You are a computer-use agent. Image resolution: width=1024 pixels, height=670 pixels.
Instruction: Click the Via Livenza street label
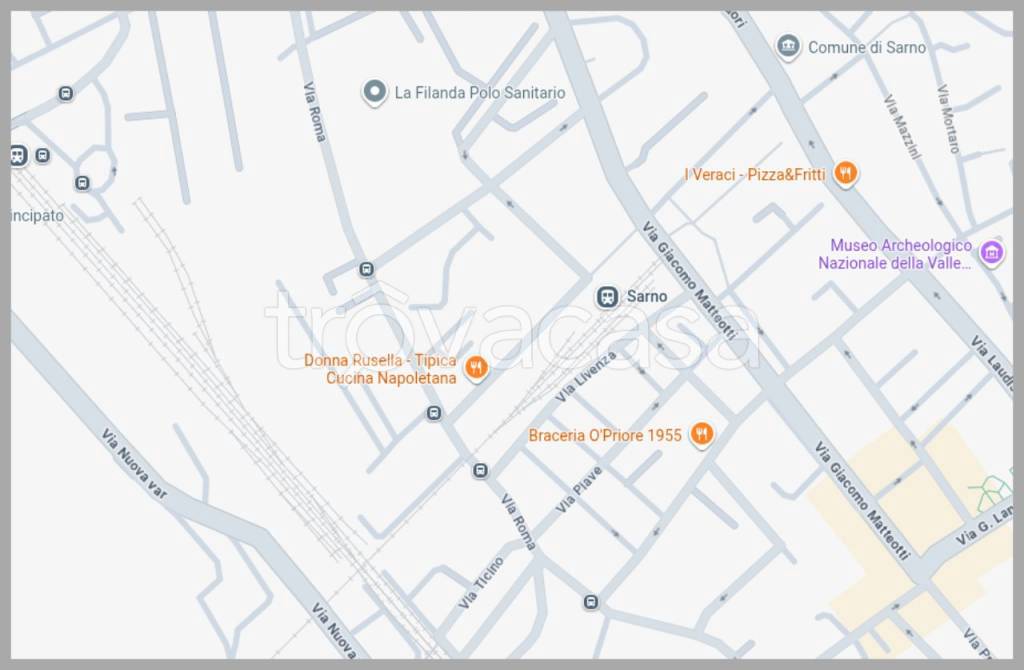coord(586,376)
